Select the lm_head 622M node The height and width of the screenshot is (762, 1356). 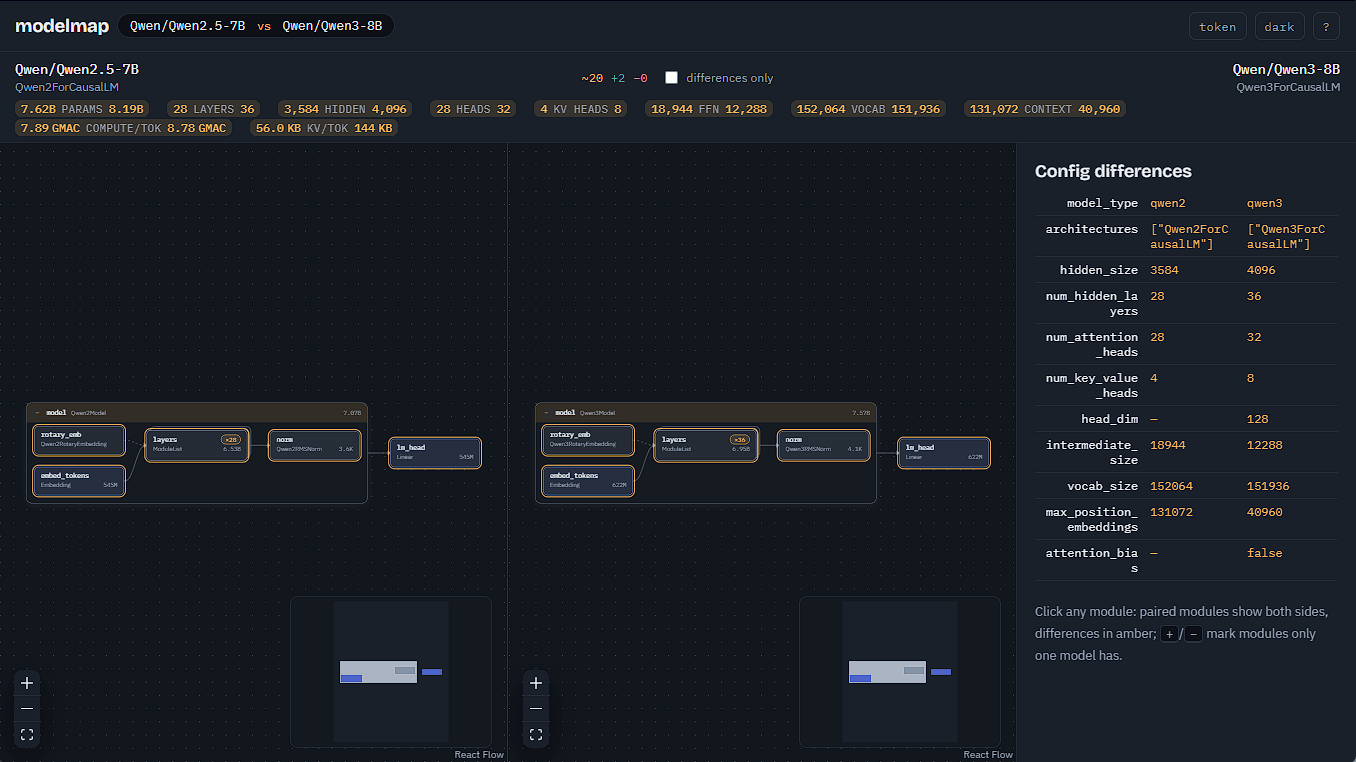(944, 453)
